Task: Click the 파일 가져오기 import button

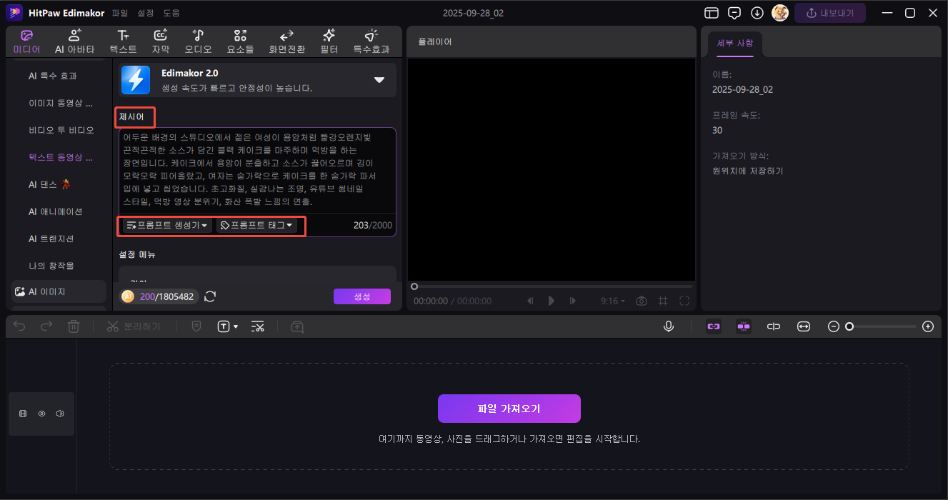Action: pos(509,409)
